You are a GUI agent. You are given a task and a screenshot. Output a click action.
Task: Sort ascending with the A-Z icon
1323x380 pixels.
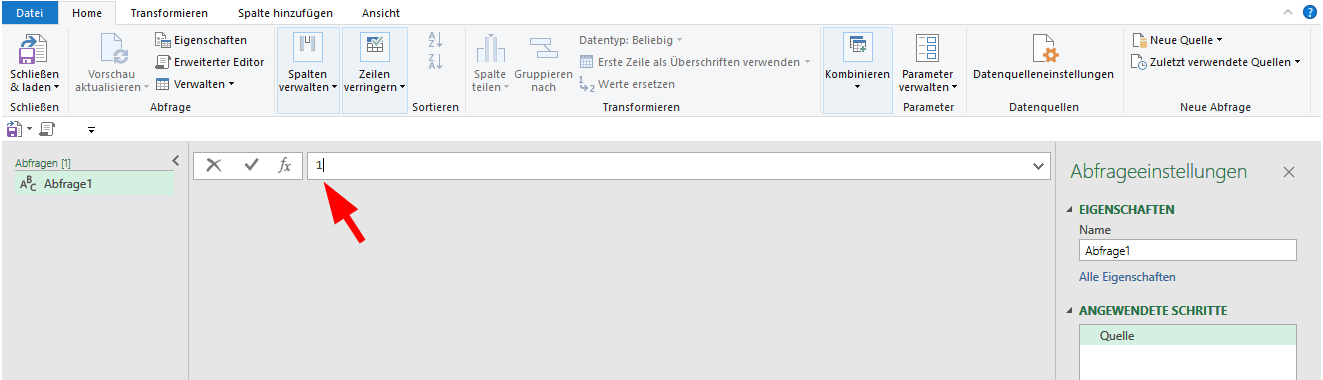435,40
